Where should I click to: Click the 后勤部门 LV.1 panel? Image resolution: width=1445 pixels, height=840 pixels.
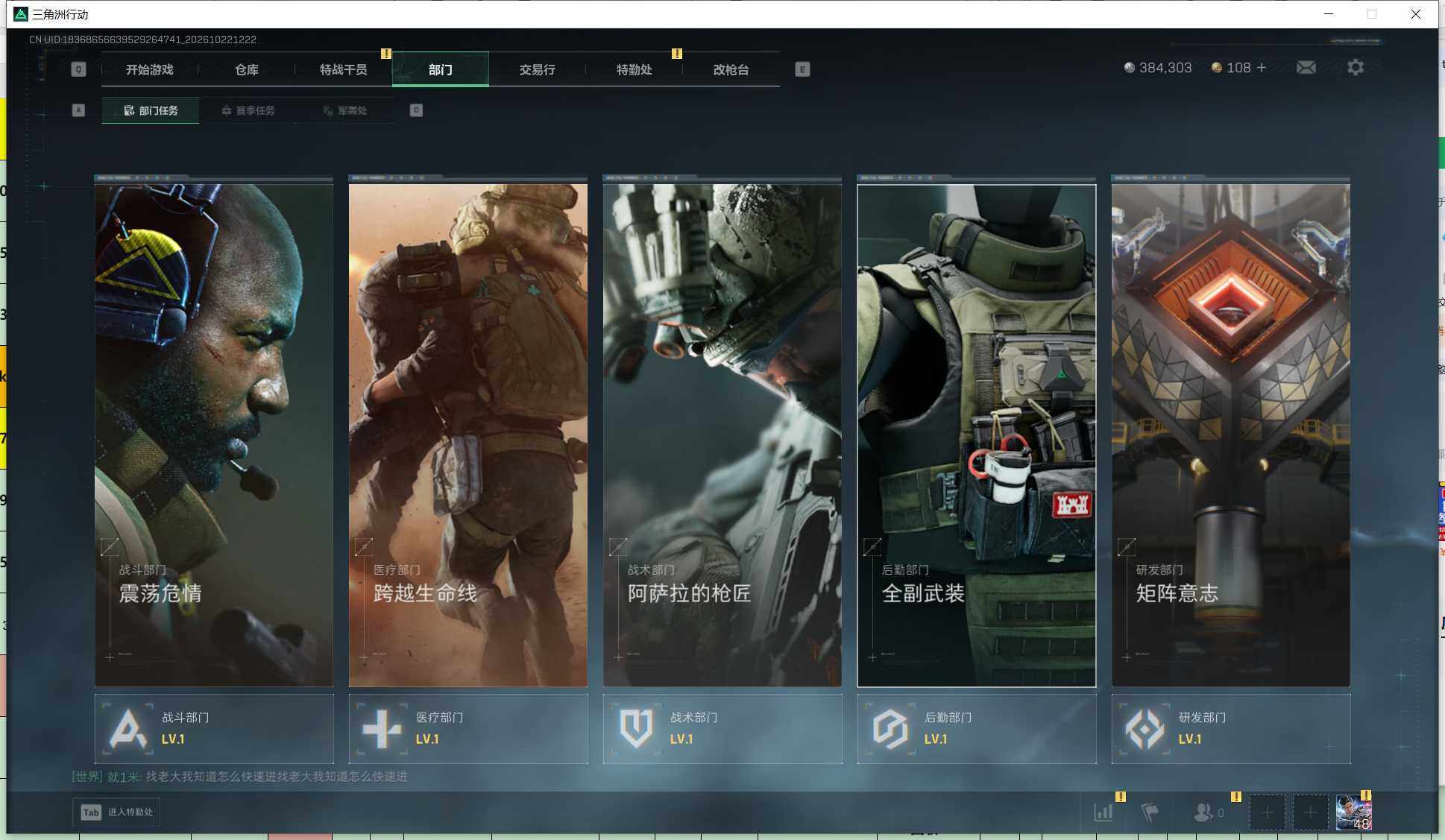tap(977, 728)
